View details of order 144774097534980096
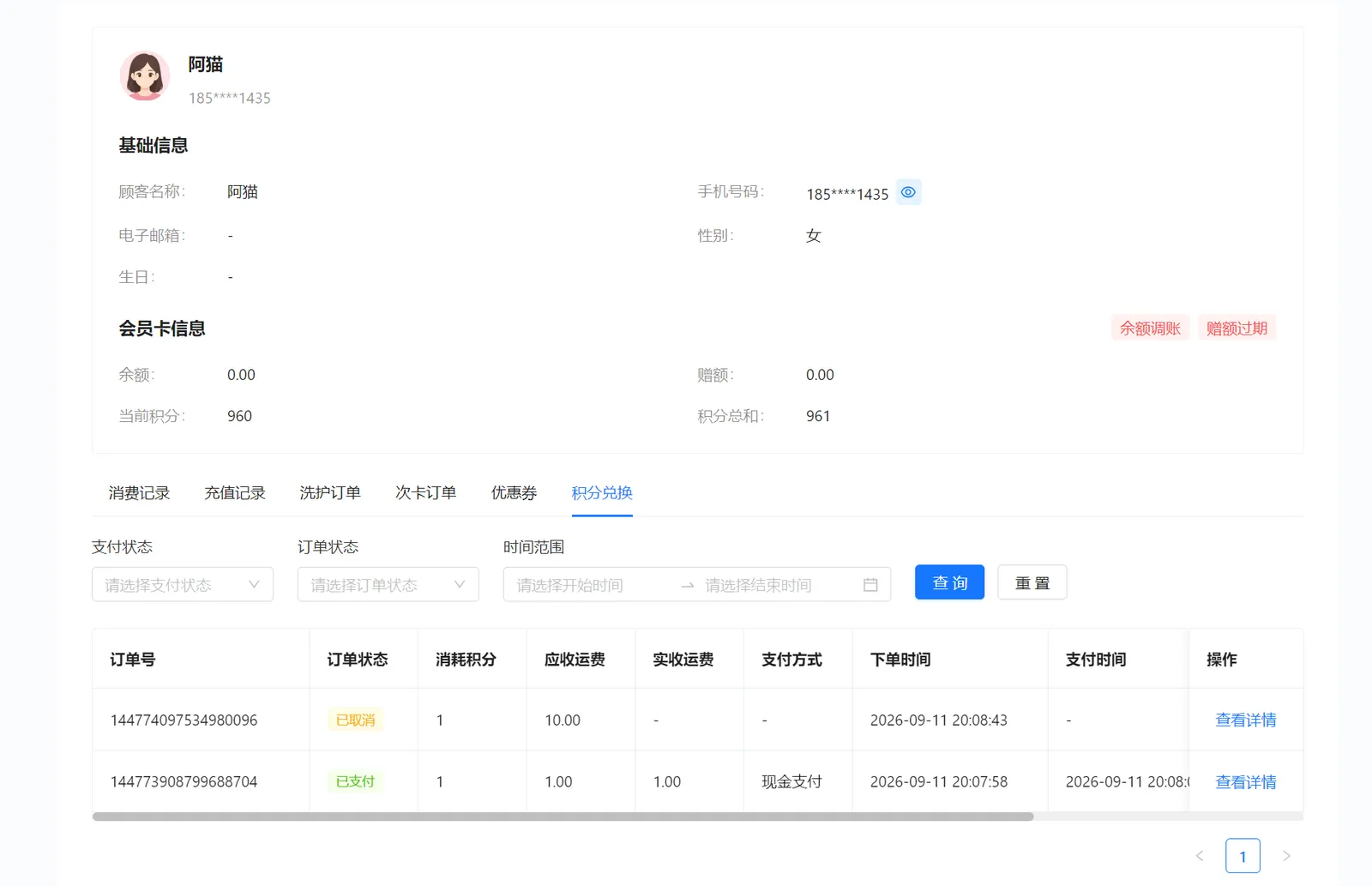Viewport: 1372px width, 886px height. [1246, 720]
